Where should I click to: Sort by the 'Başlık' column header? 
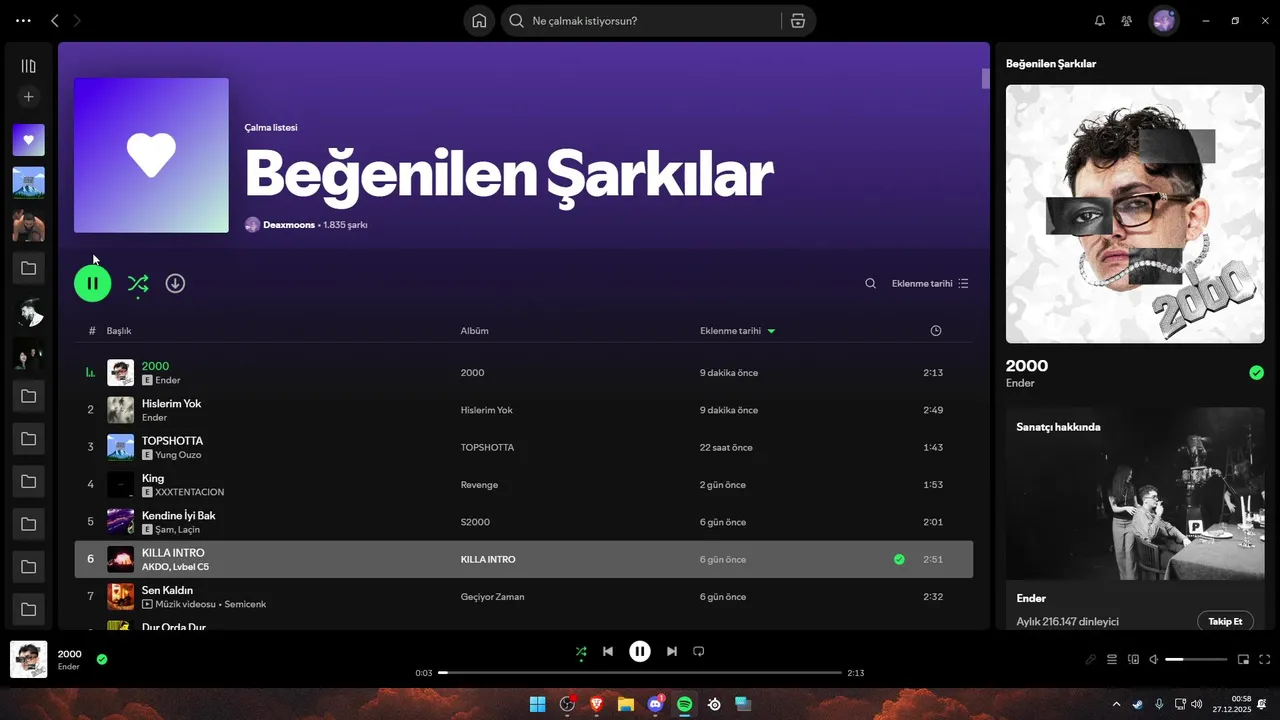click(x=119, y=331)
